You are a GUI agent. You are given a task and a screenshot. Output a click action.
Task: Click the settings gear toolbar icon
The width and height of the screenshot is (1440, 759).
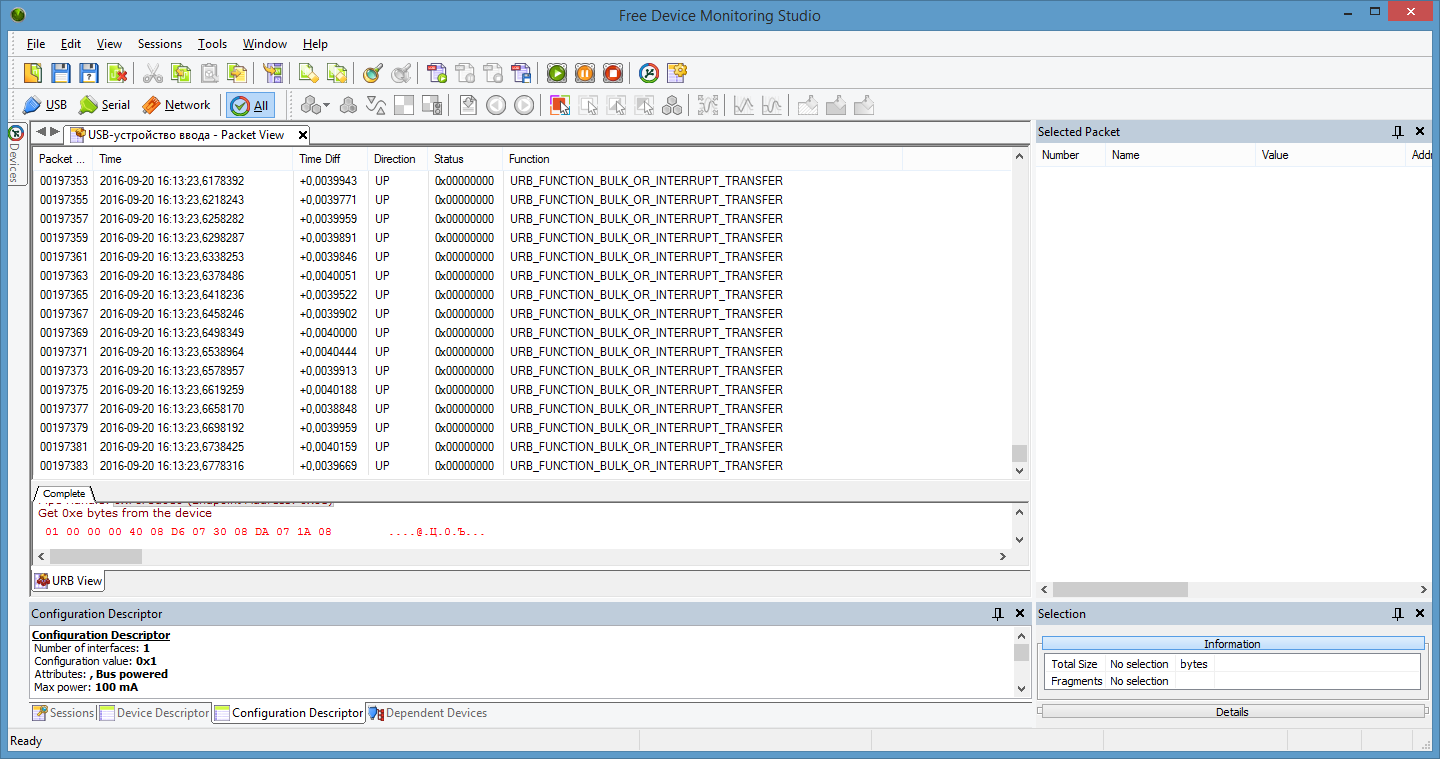click(x=677, y=73)
